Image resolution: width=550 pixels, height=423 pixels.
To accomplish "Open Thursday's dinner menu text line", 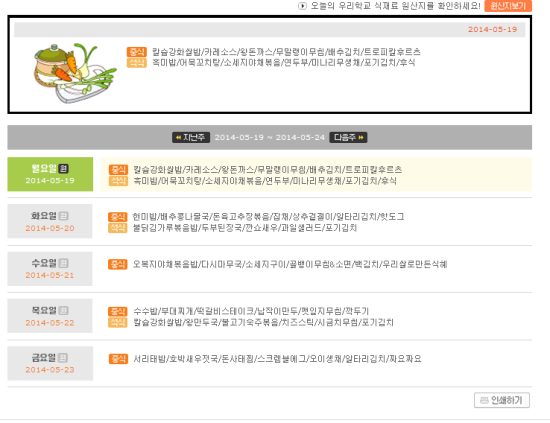I will pyautogui.click(x=263, y=322).
